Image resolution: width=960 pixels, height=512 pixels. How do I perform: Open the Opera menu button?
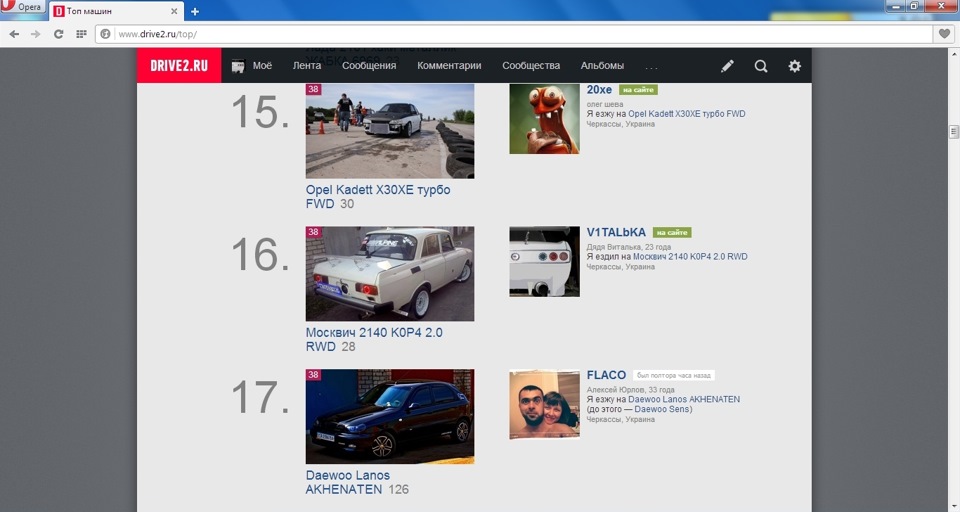[23, 7]
